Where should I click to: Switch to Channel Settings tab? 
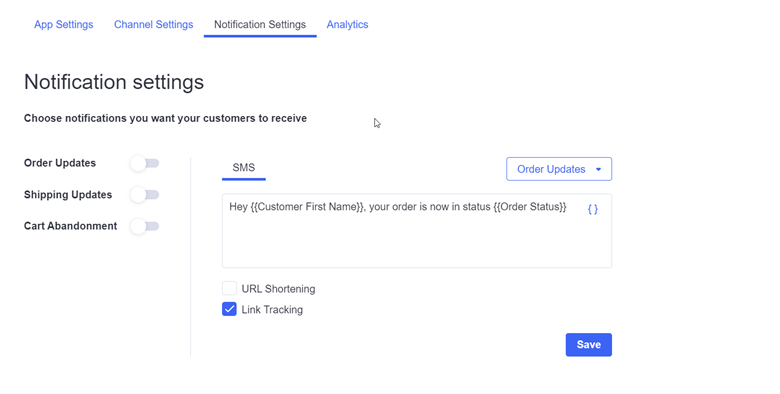pyautogui.click(x=153, y=24)
